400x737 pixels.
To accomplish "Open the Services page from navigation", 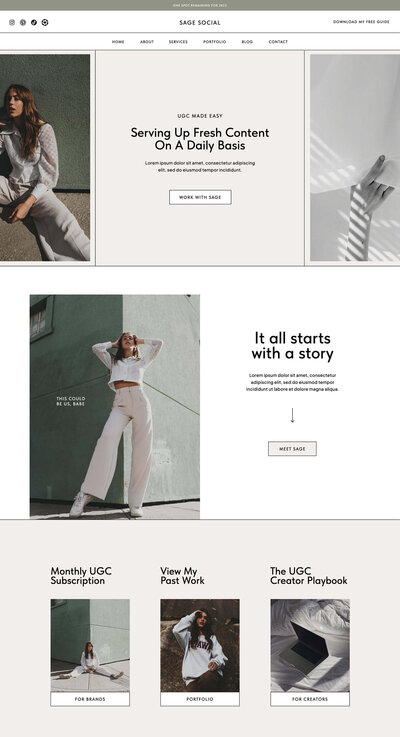I will tap(178, 42).
